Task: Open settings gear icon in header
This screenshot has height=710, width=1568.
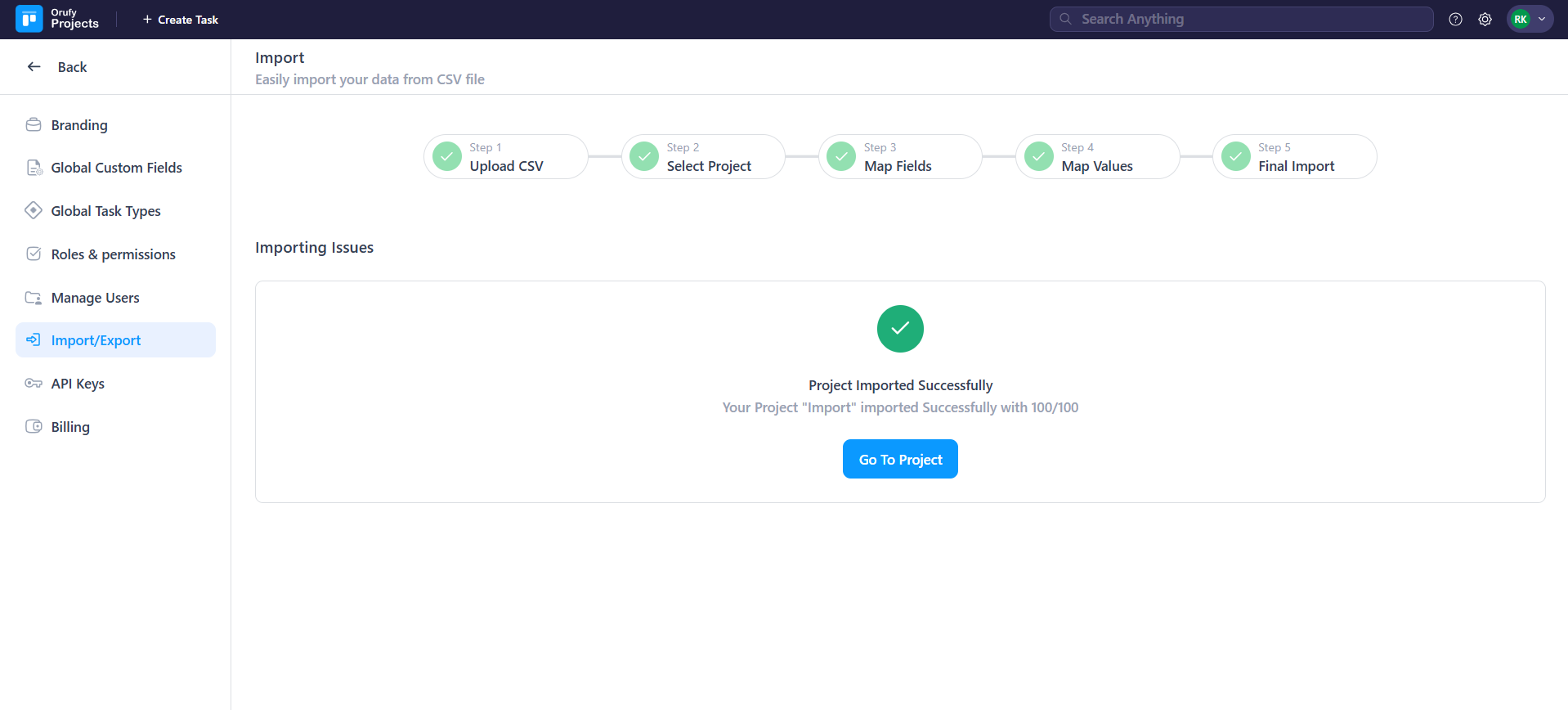Action: [1485, 20]
